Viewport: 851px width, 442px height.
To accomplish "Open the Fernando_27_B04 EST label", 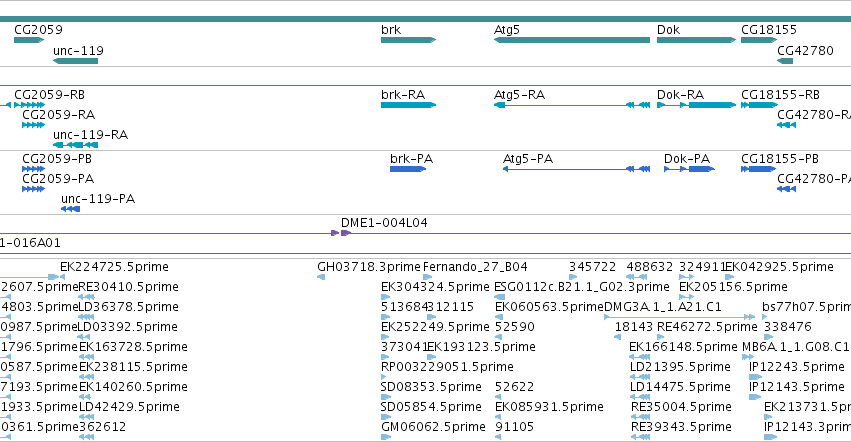I will click(x=475, y=267).
